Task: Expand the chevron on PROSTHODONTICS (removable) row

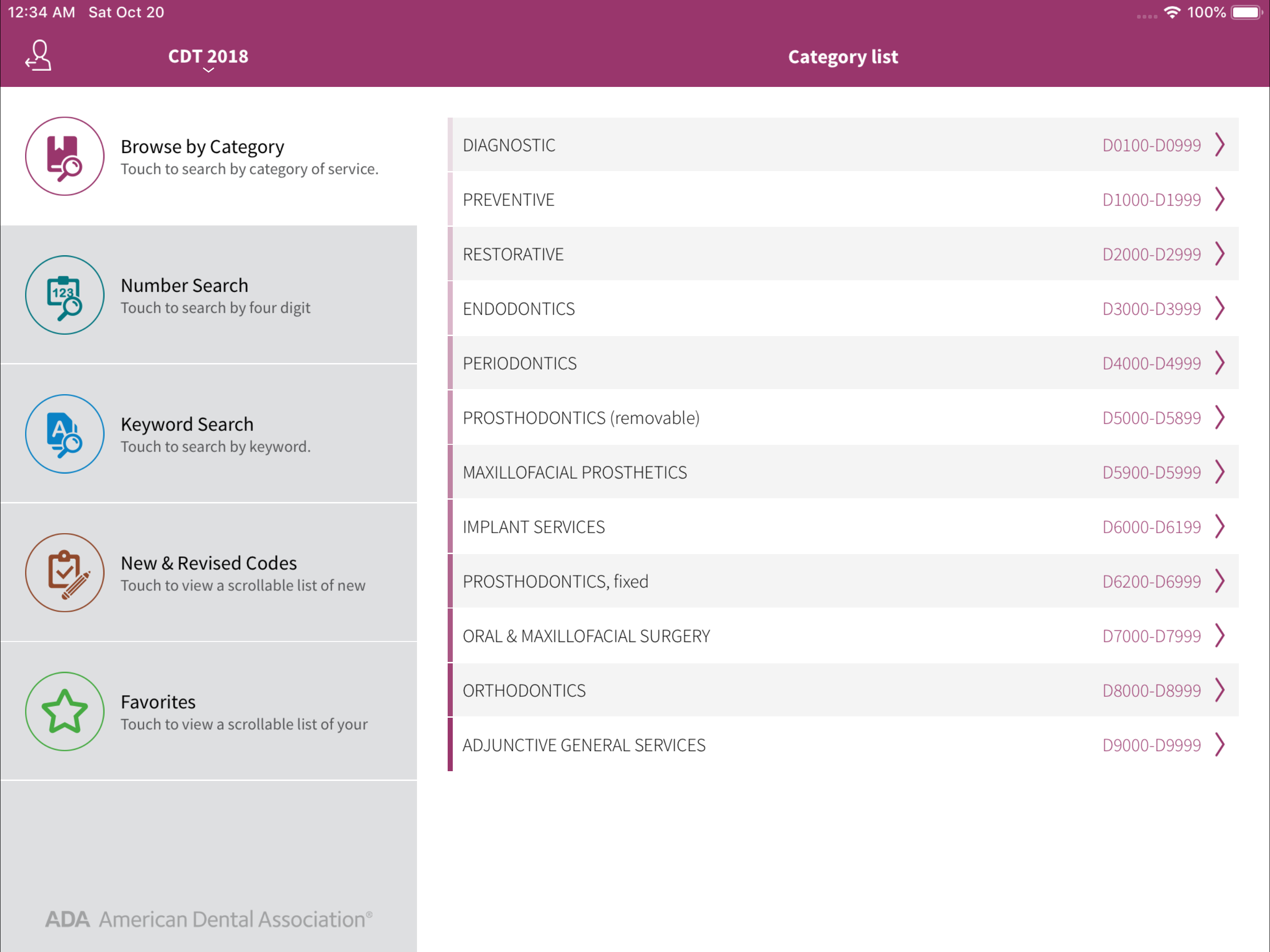Action: pos(1220,417)
